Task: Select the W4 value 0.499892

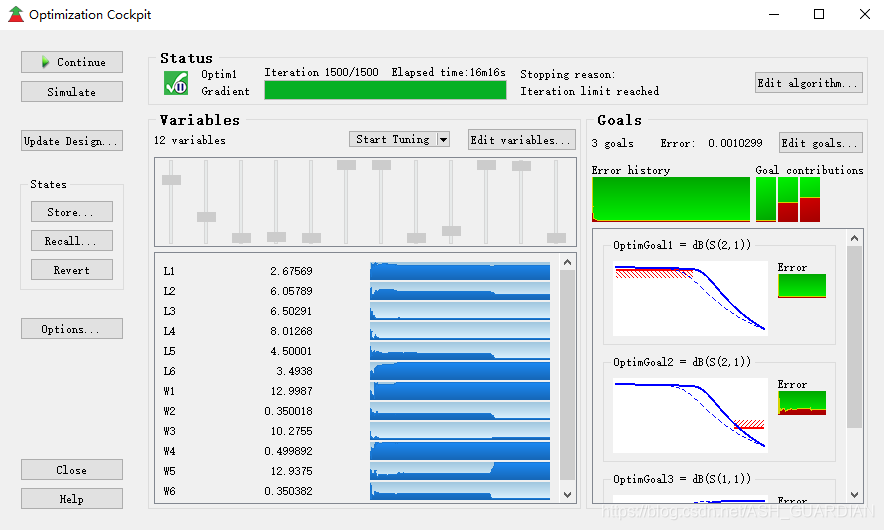Action: pyautogui.click(x=288, y=451)
